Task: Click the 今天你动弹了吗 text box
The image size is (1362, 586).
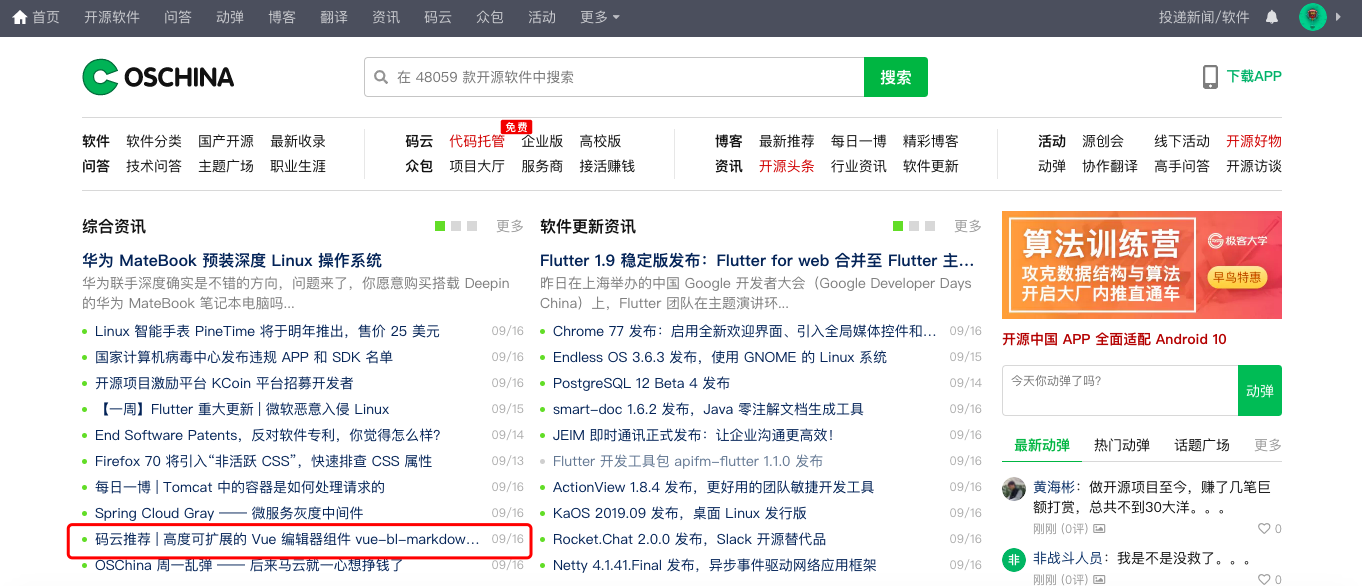Action: [1120, 390]
